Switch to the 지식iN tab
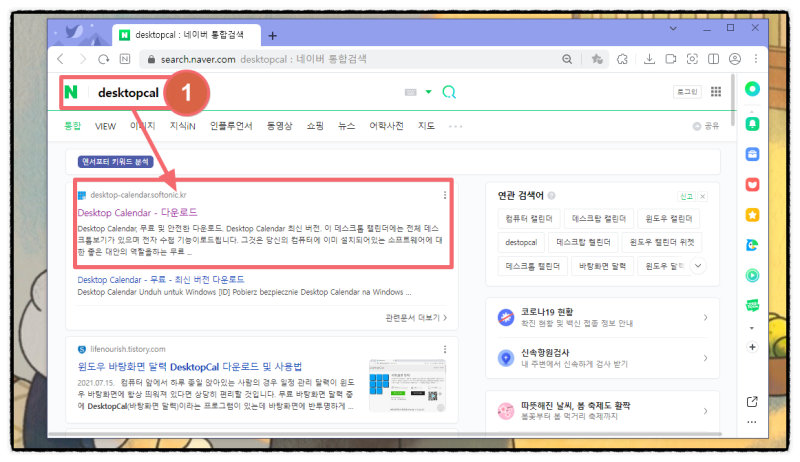 tap(183, 126)
